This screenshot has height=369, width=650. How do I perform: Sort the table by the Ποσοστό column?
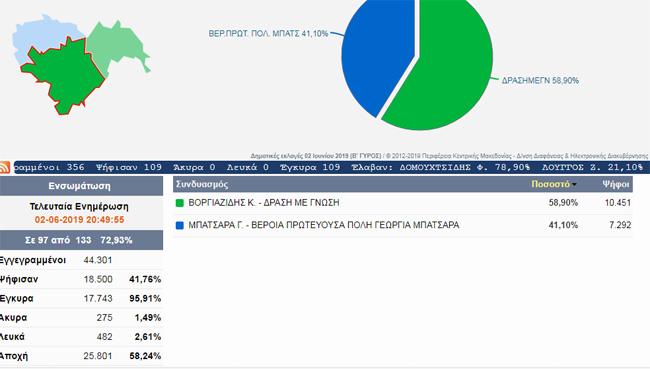[551, 184]
